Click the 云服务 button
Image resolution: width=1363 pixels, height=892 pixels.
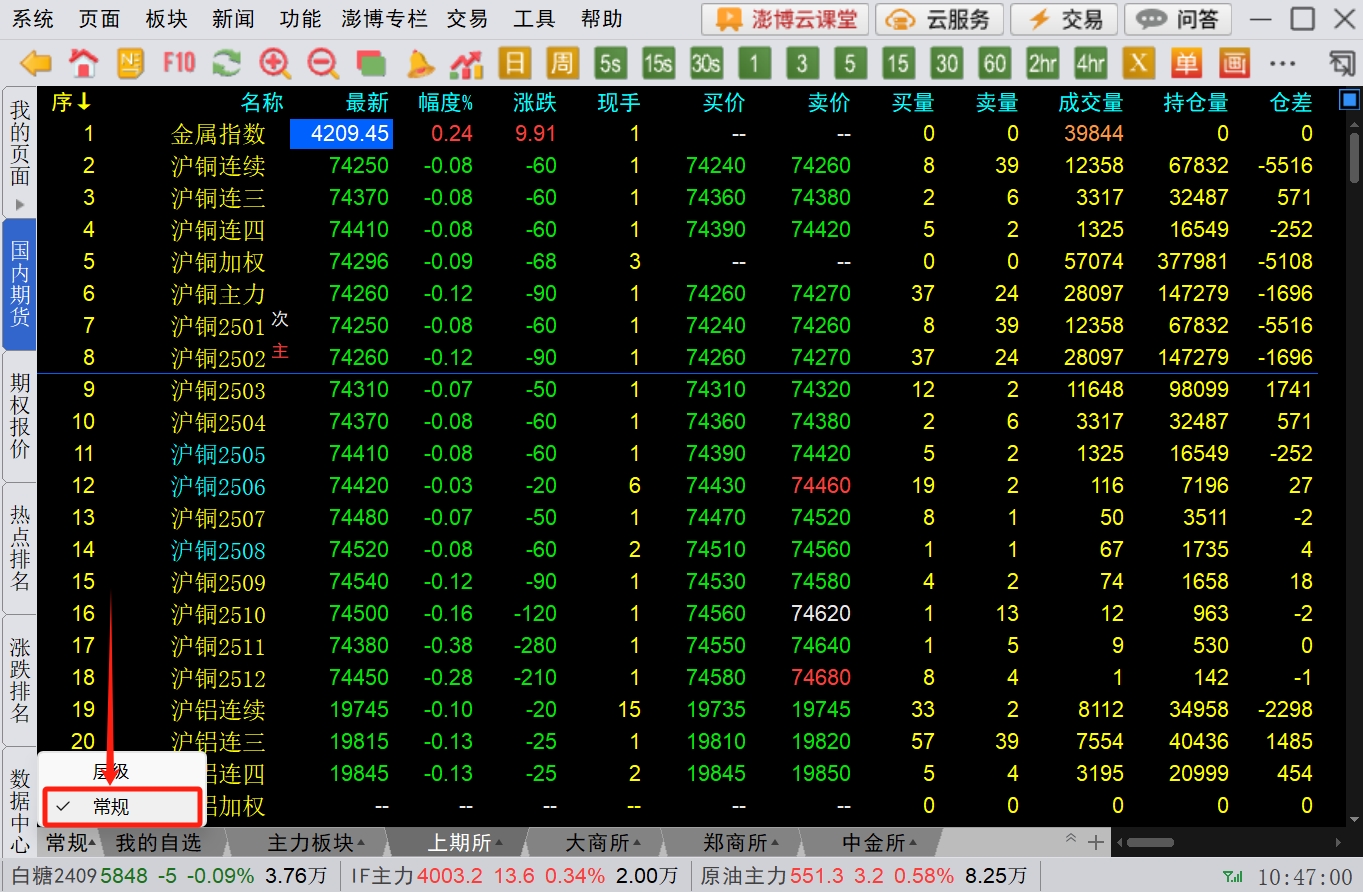click(x=939, y=19)
